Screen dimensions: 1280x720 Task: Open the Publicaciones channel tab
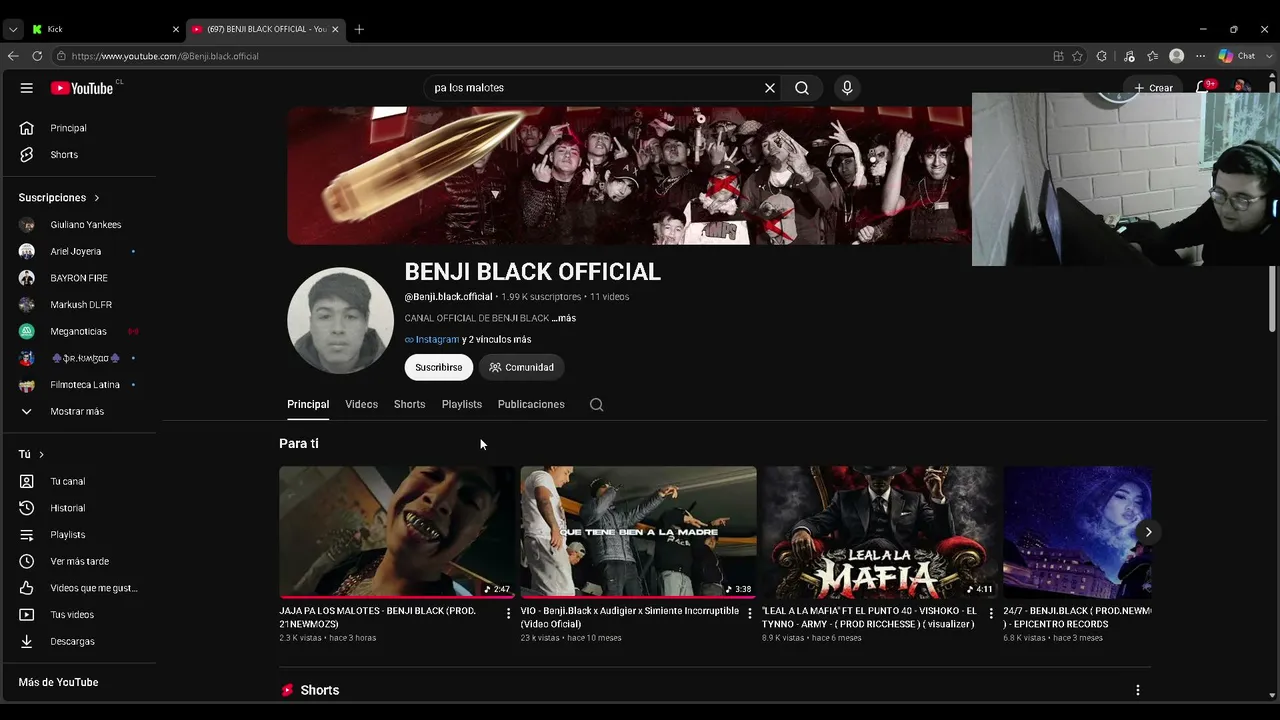click(531, 404)
